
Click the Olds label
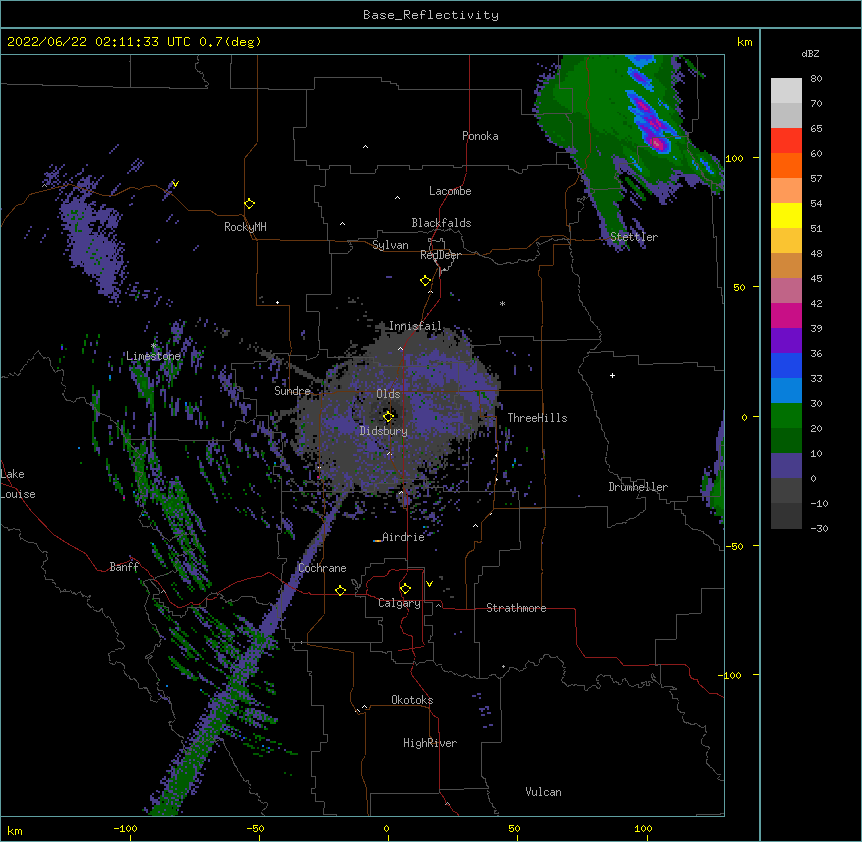(x=388, y=394)
